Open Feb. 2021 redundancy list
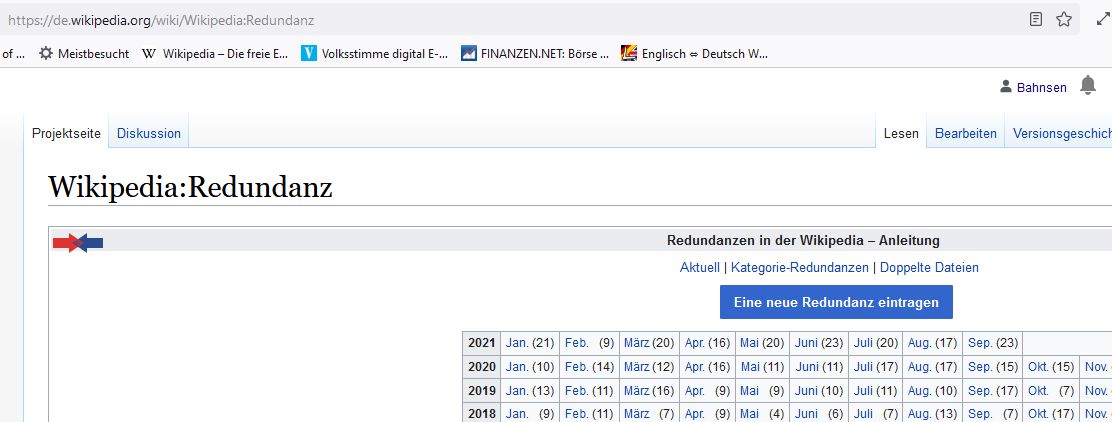The image size is (1112, 422). (577, 343)
